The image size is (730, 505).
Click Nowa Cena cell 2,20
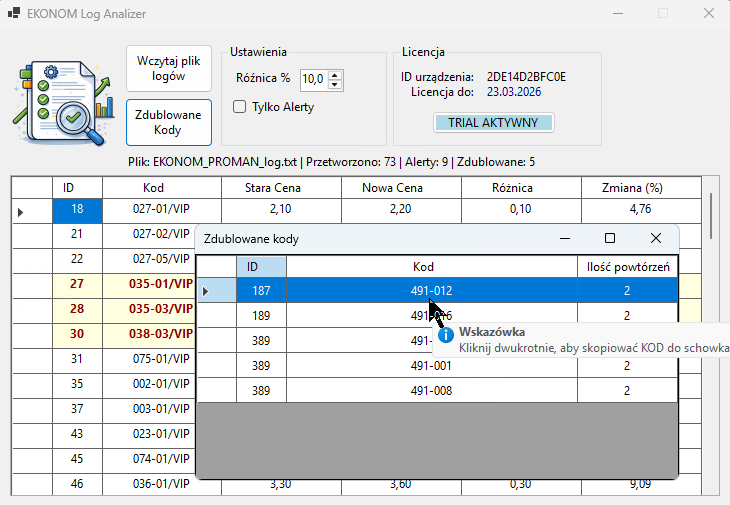coord(401,211)
